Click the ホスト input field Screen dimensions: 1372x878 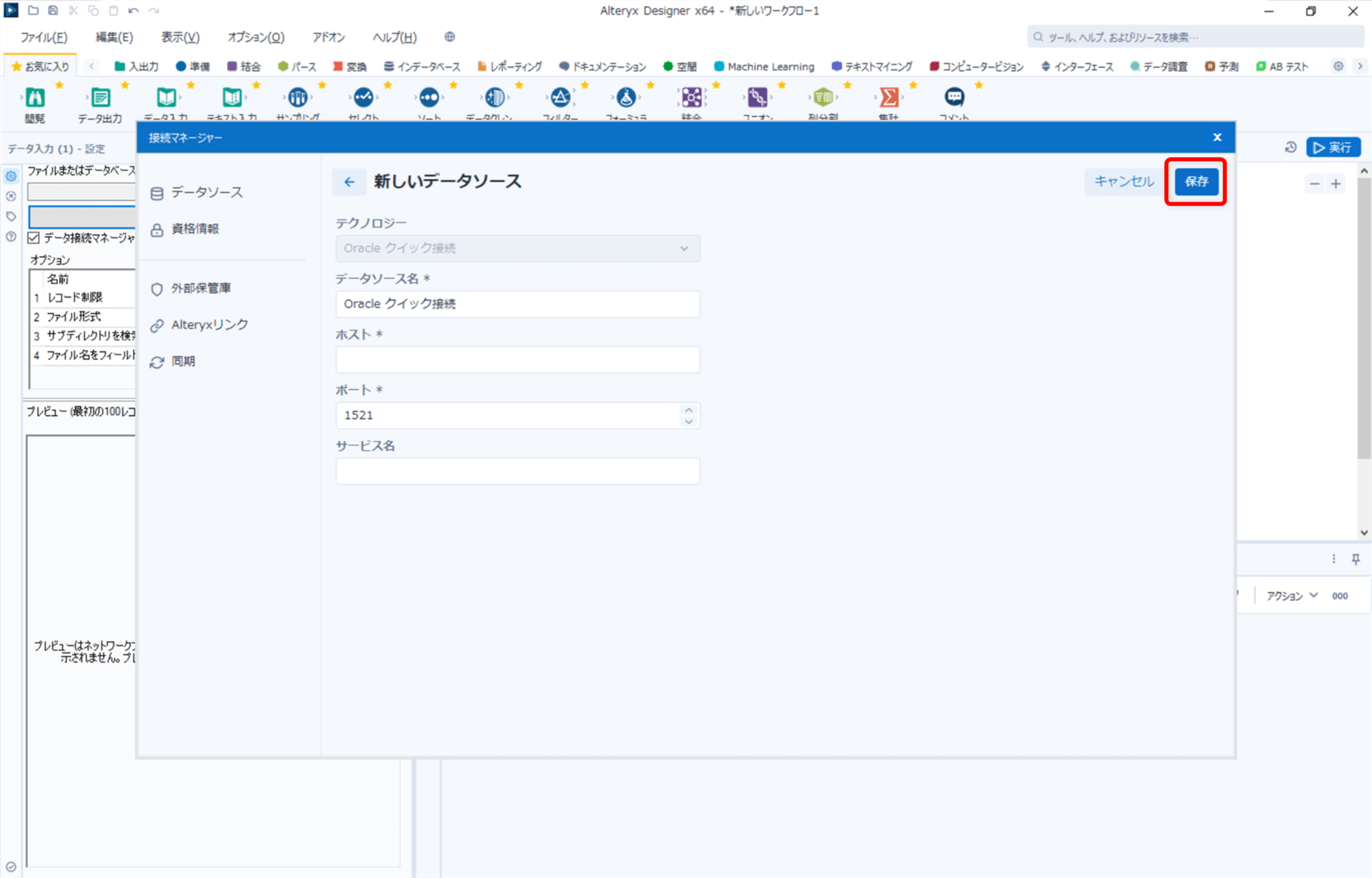pos(518,360)
